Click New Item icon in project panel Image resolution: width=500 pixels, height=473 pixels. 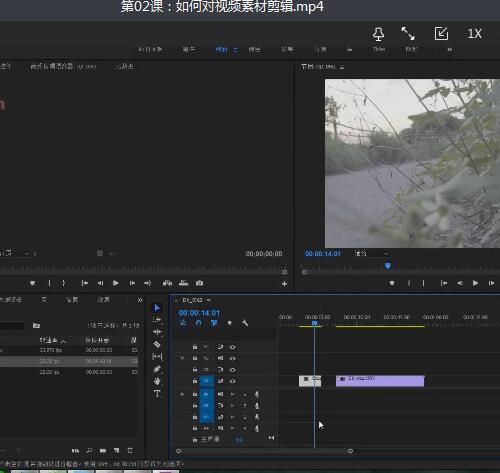point(116,450)
